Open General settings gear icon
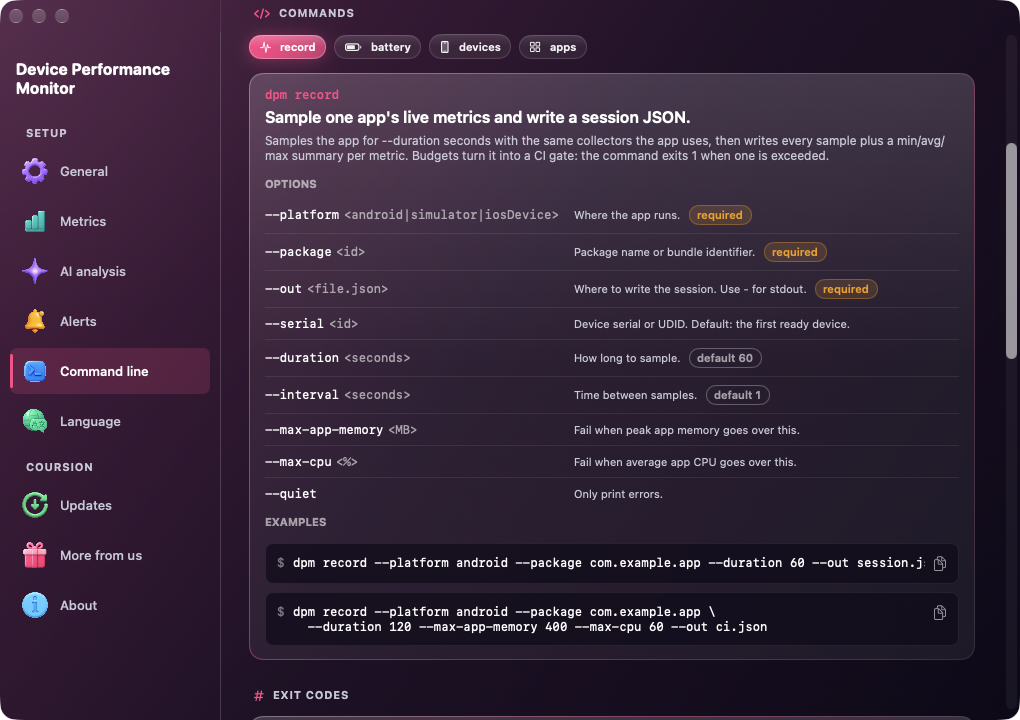Screen dimensions: 1020x720 (35, 171)
